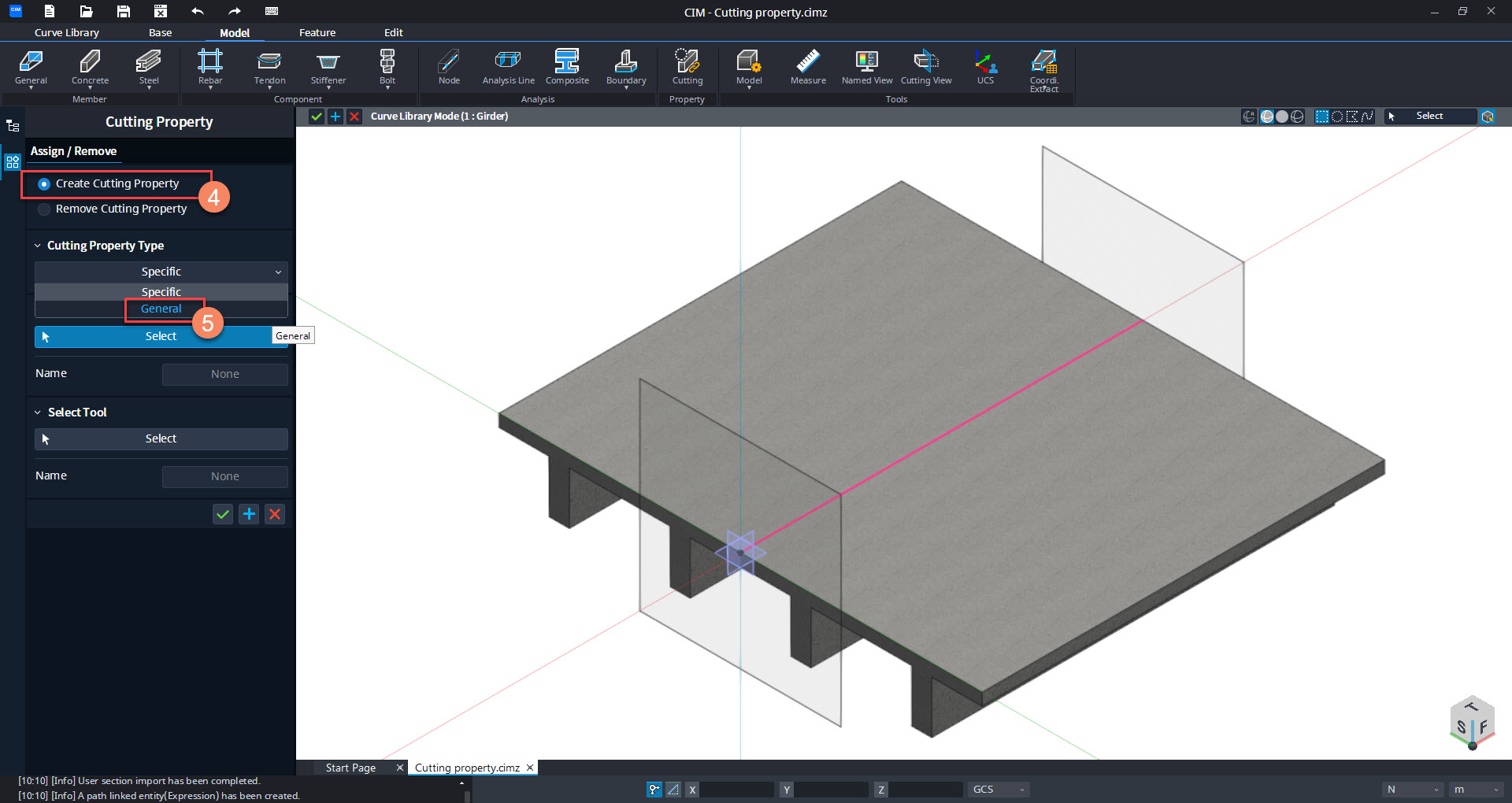Select the Analysis Line tool

click(x=508, y=68)
